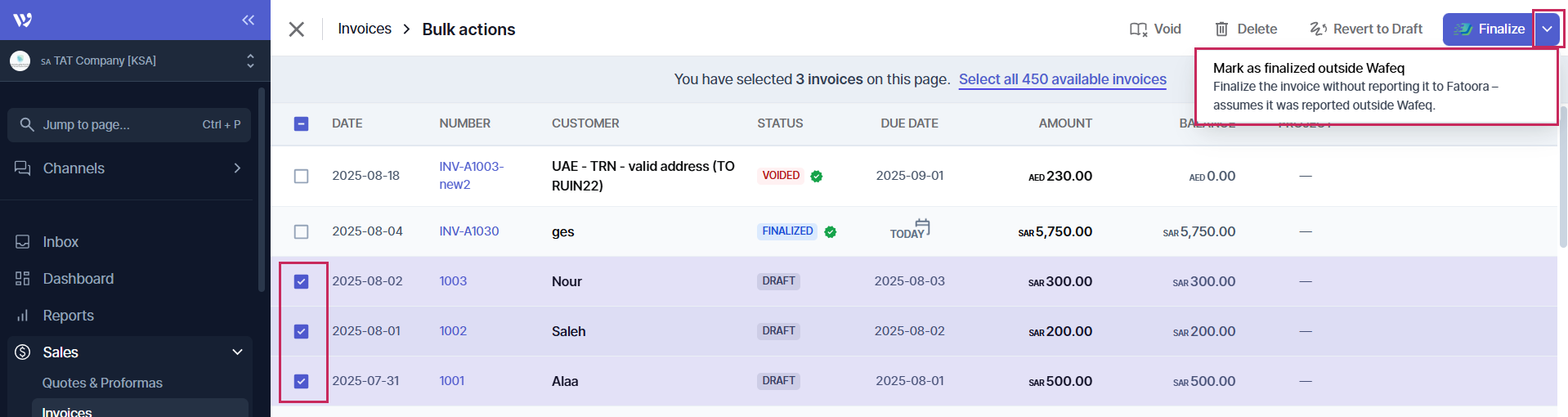Open Reports from sidebar
The height and width of the screenshot is (417, 1568).
tap(68, 316)
